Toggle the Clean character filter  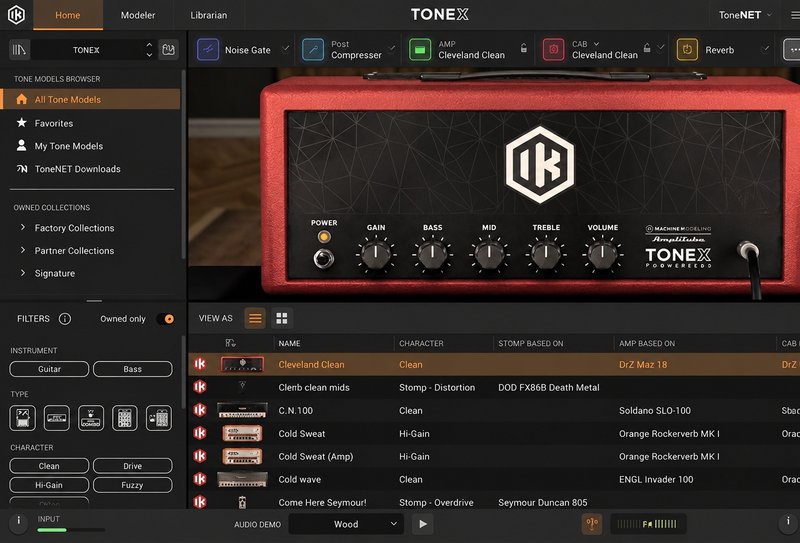click(49, 466)
